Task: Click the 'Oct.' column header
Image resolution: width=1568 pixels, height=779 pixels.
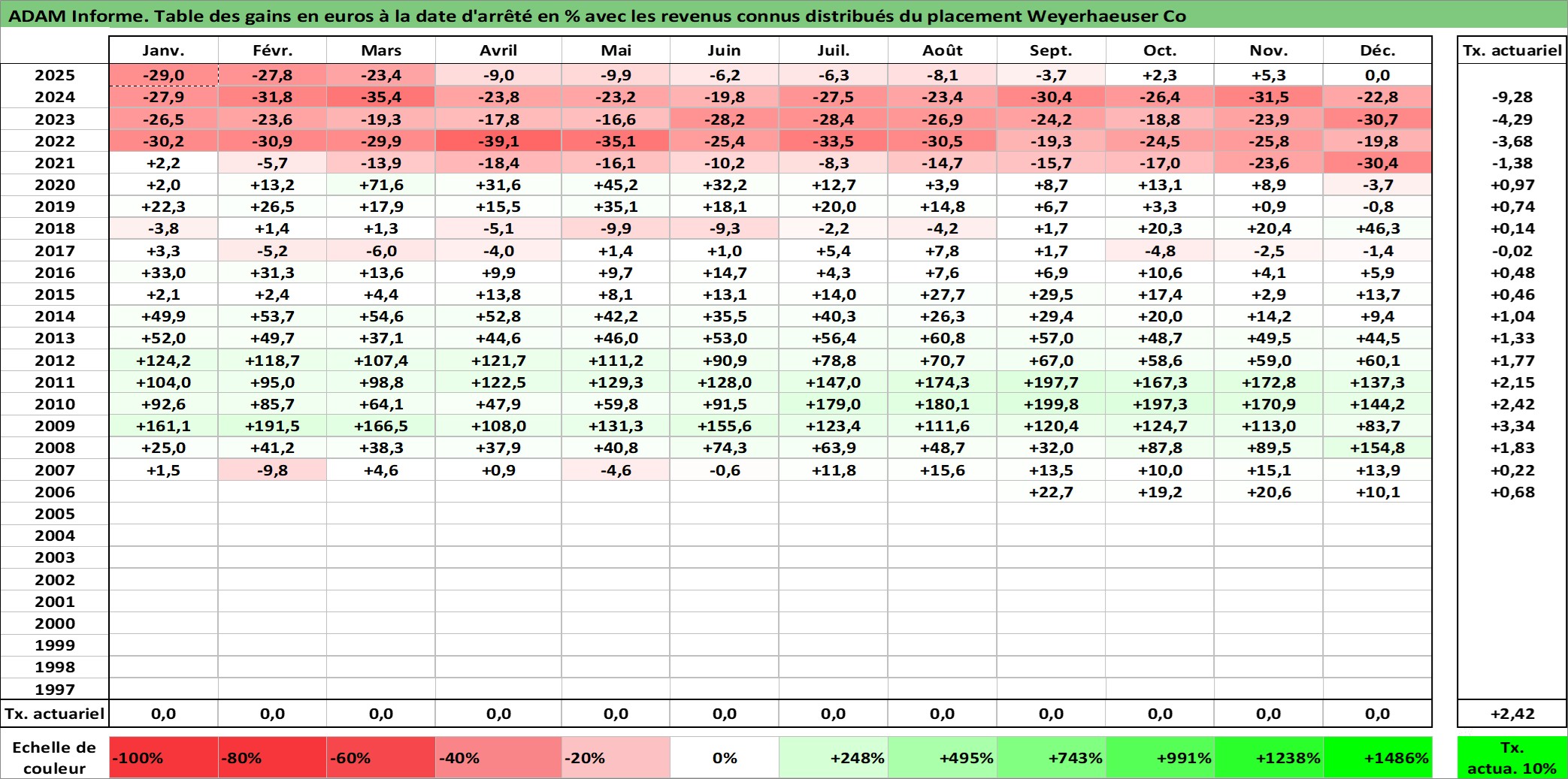Action: point(1160,50)
